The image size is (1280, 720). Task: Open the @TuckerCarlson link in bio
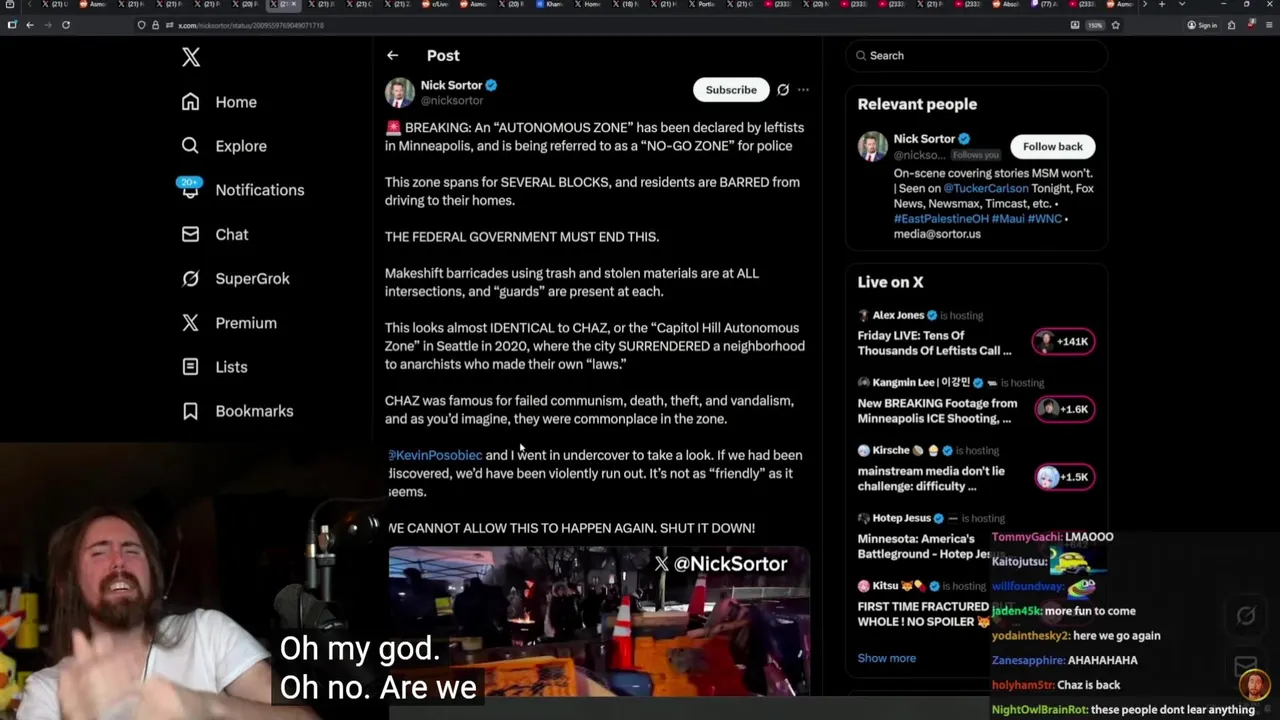[x=985, y=188]
